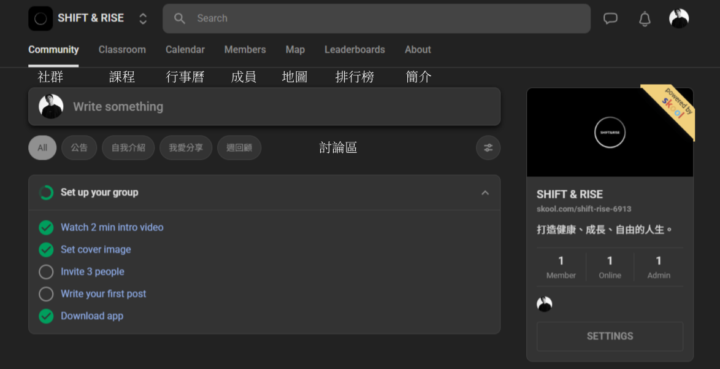Viewport: 720px width, 369px height.
Task: Collapse the Set up your group panel
Action: pos(485,193)
